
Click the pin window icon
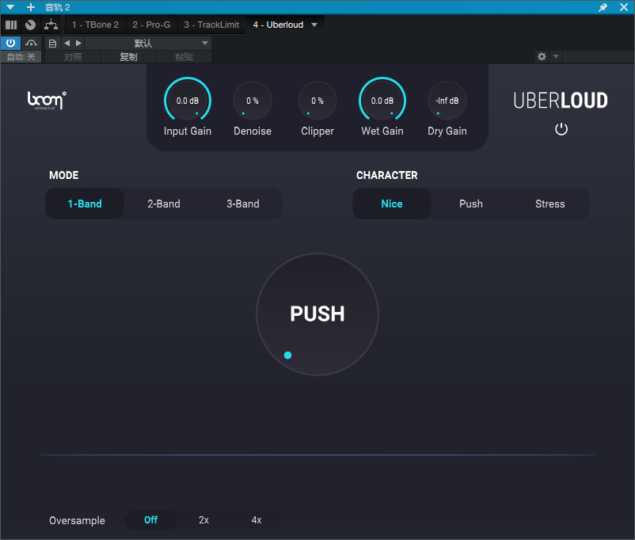[x=603, y=7]
